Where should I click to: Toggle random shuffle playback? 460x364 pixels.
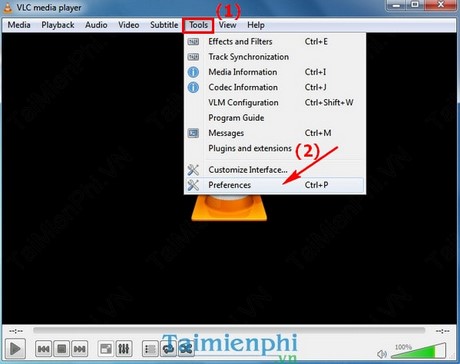click(186, 349)
